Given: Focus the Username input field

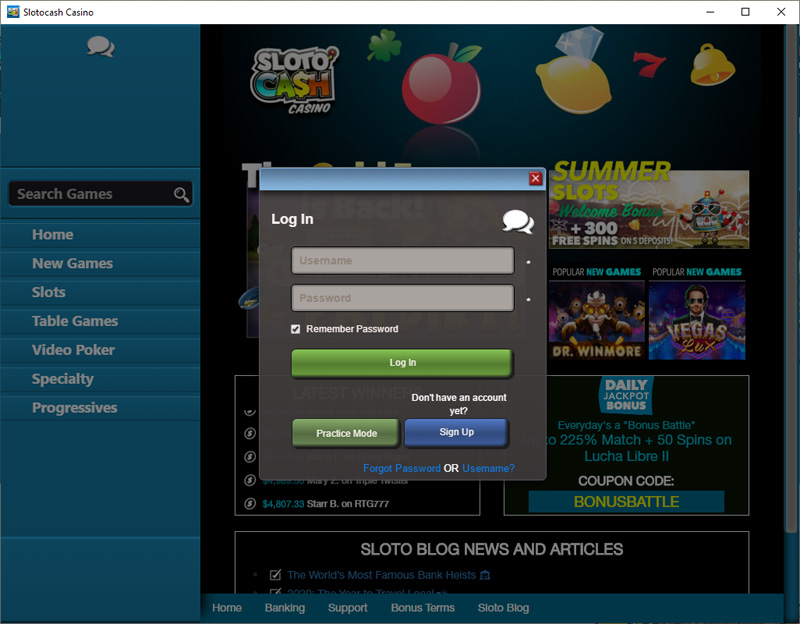Looking at the screenshot, I should coord(403,261).
